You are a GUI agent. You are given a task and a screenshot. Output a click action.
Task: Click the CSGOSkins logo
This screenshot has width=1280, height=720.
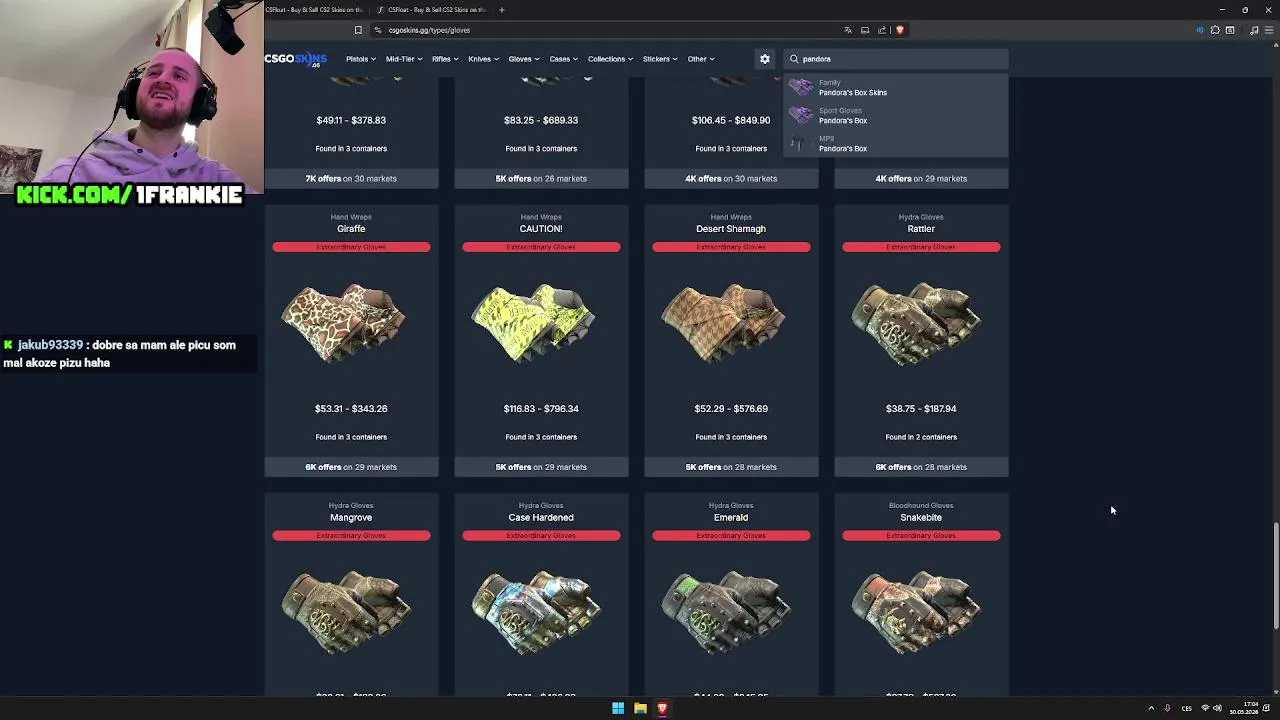[x=296, y=59]
